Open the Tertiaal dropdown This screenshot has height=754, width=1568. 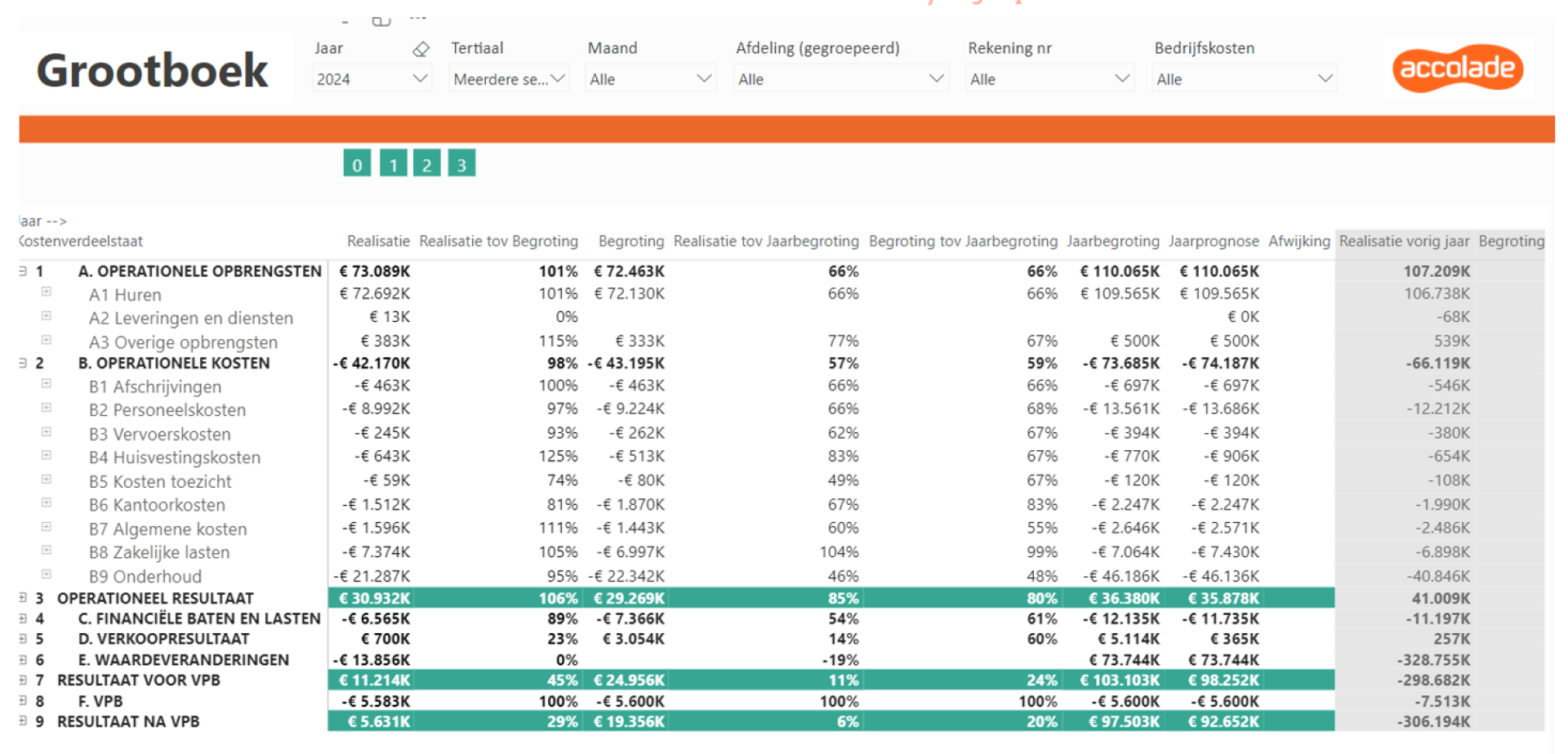pos(509,79)
